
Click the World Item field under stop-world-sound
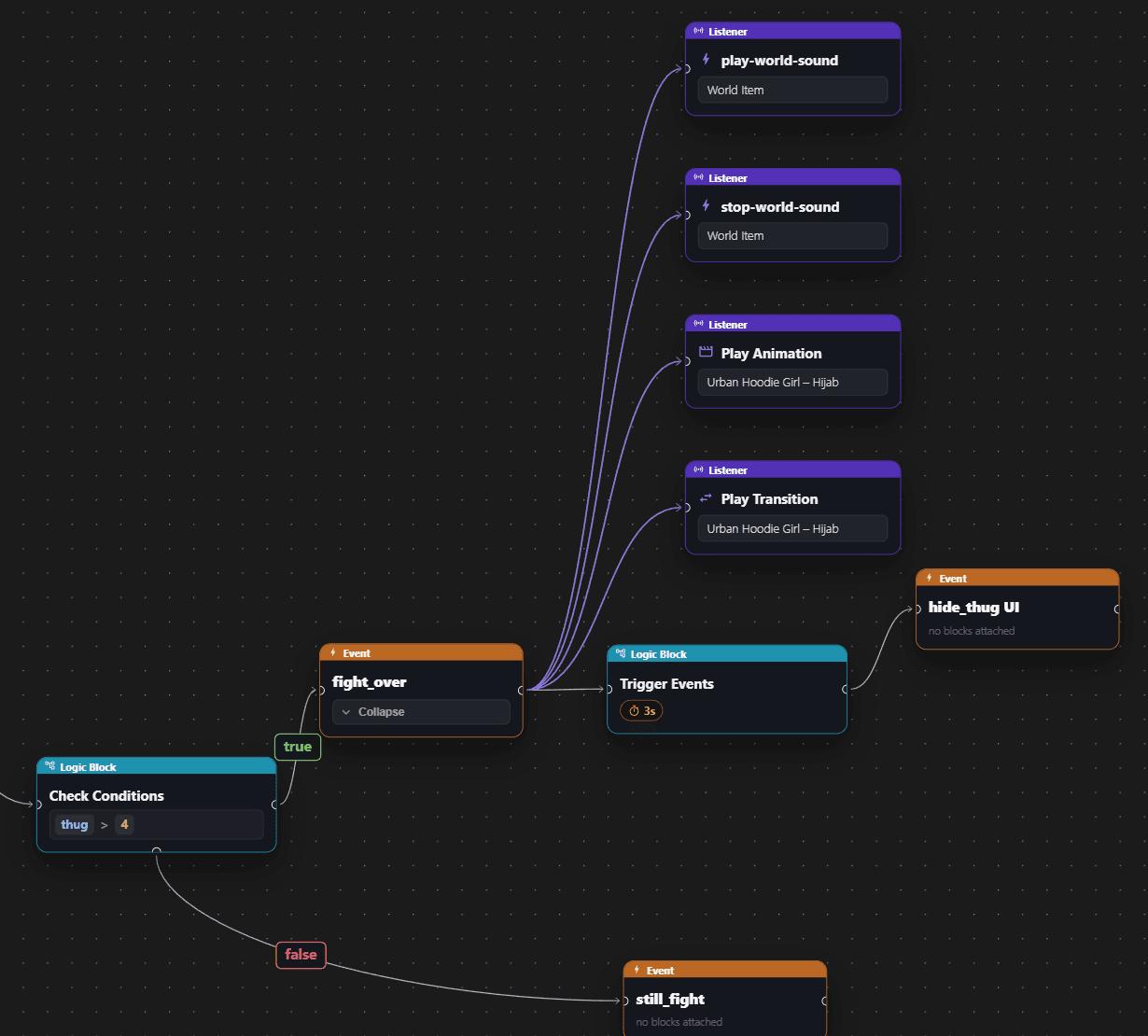tap(792, 236)
